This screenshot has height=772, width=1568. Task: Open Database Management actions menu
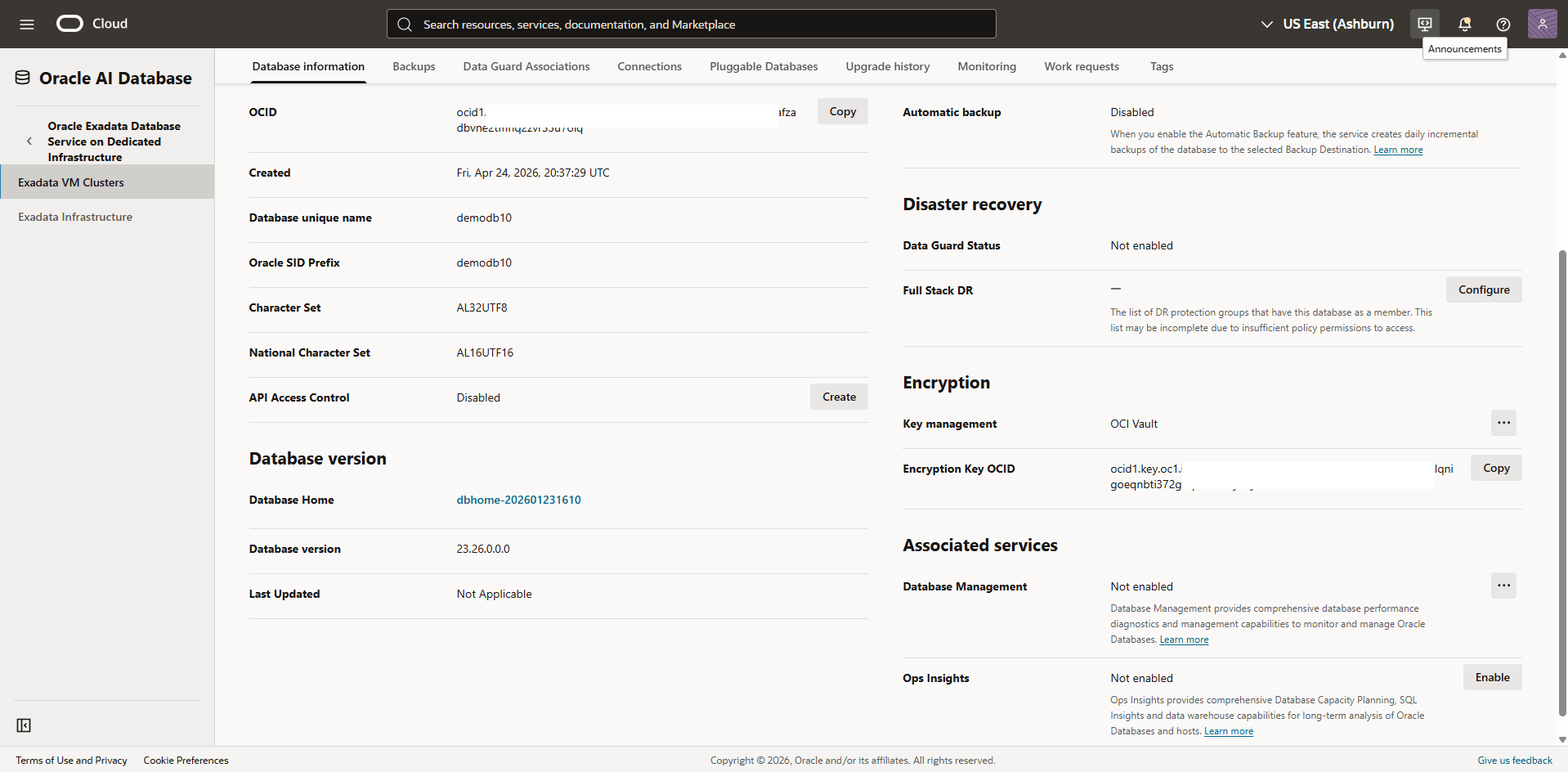[x=1503, y=586]
